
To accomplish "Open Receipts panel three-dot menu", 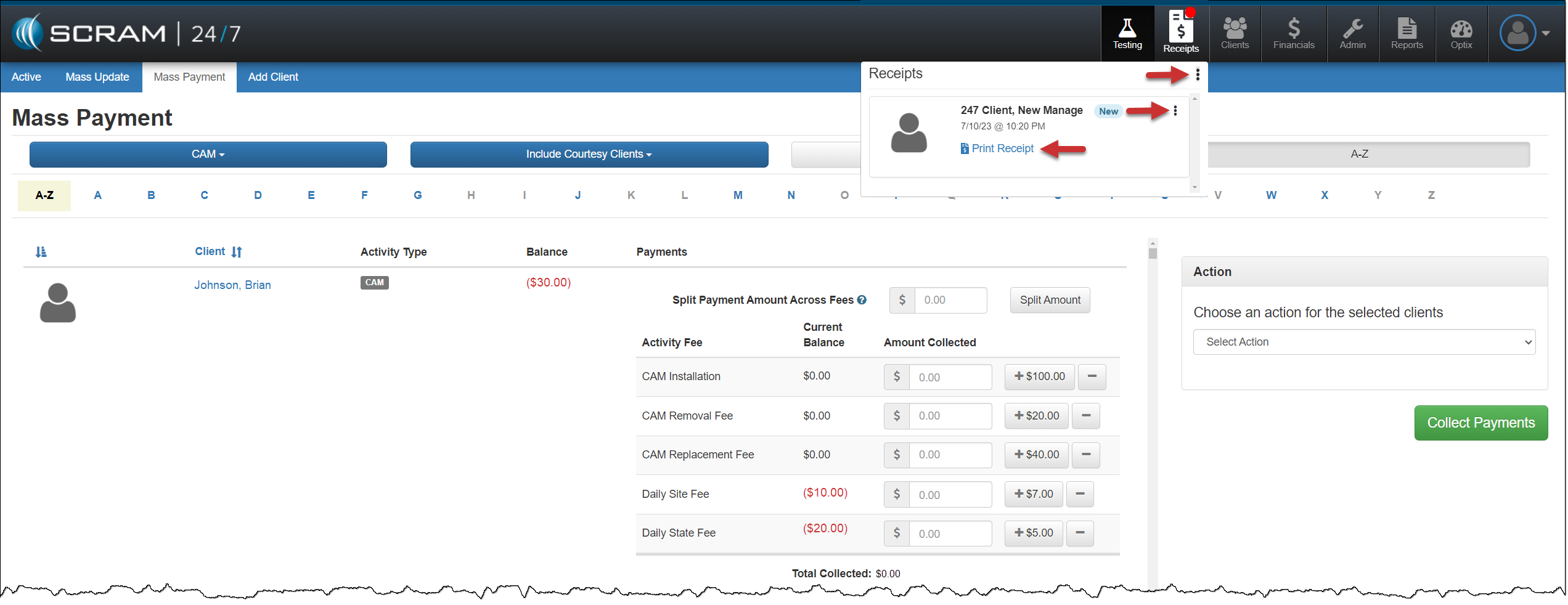I will [x=1198, y=75].
